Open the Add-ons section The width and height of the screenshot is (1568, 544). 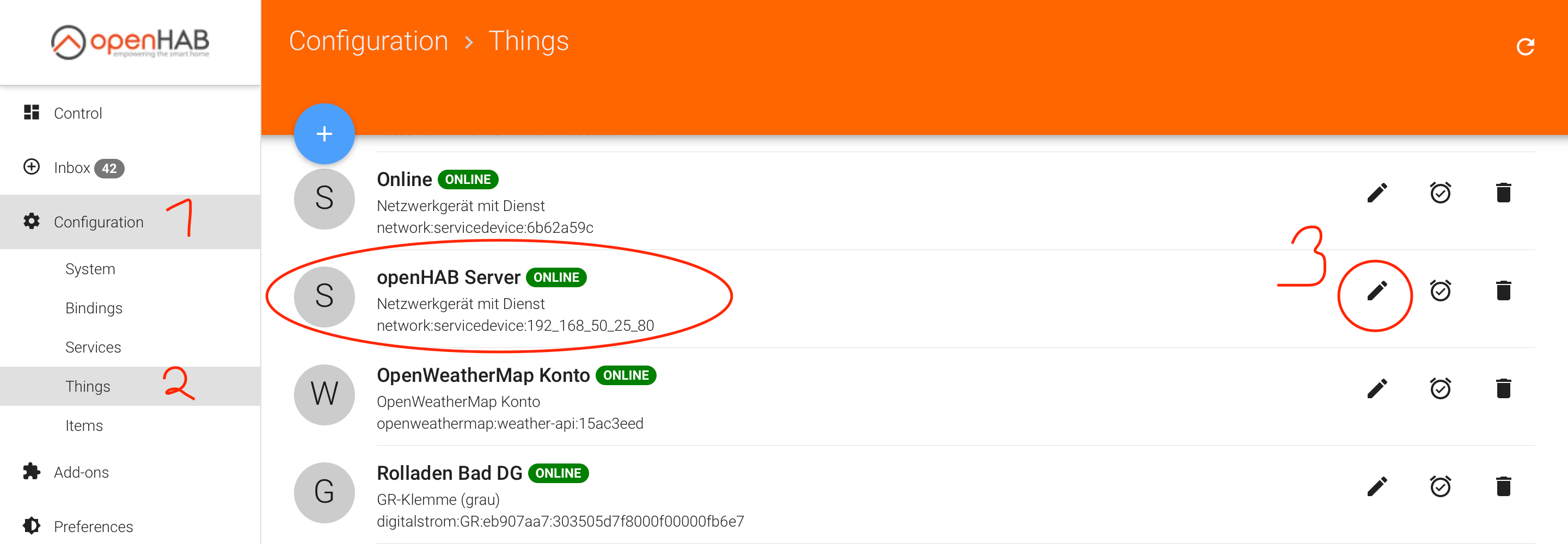tap(81, 472)
